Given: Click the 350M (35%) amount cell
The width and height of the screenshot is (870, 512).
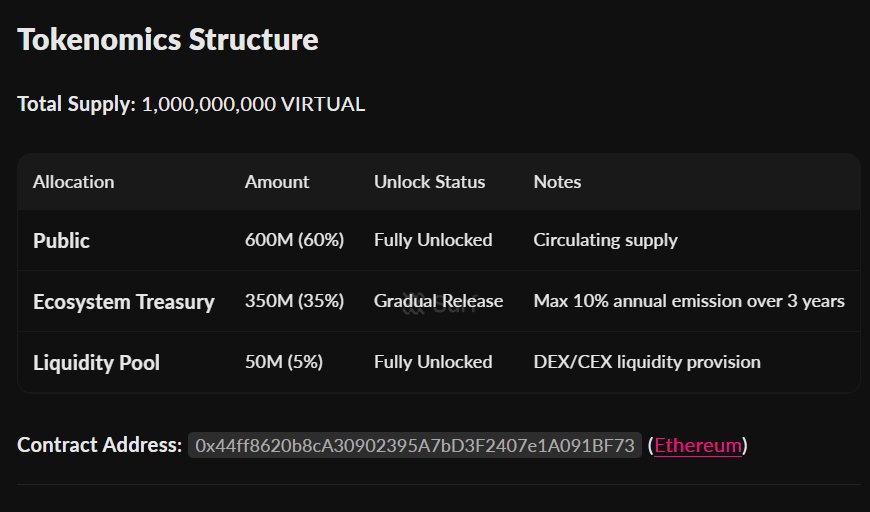Looking at the screenshot, I should point(294,301).
